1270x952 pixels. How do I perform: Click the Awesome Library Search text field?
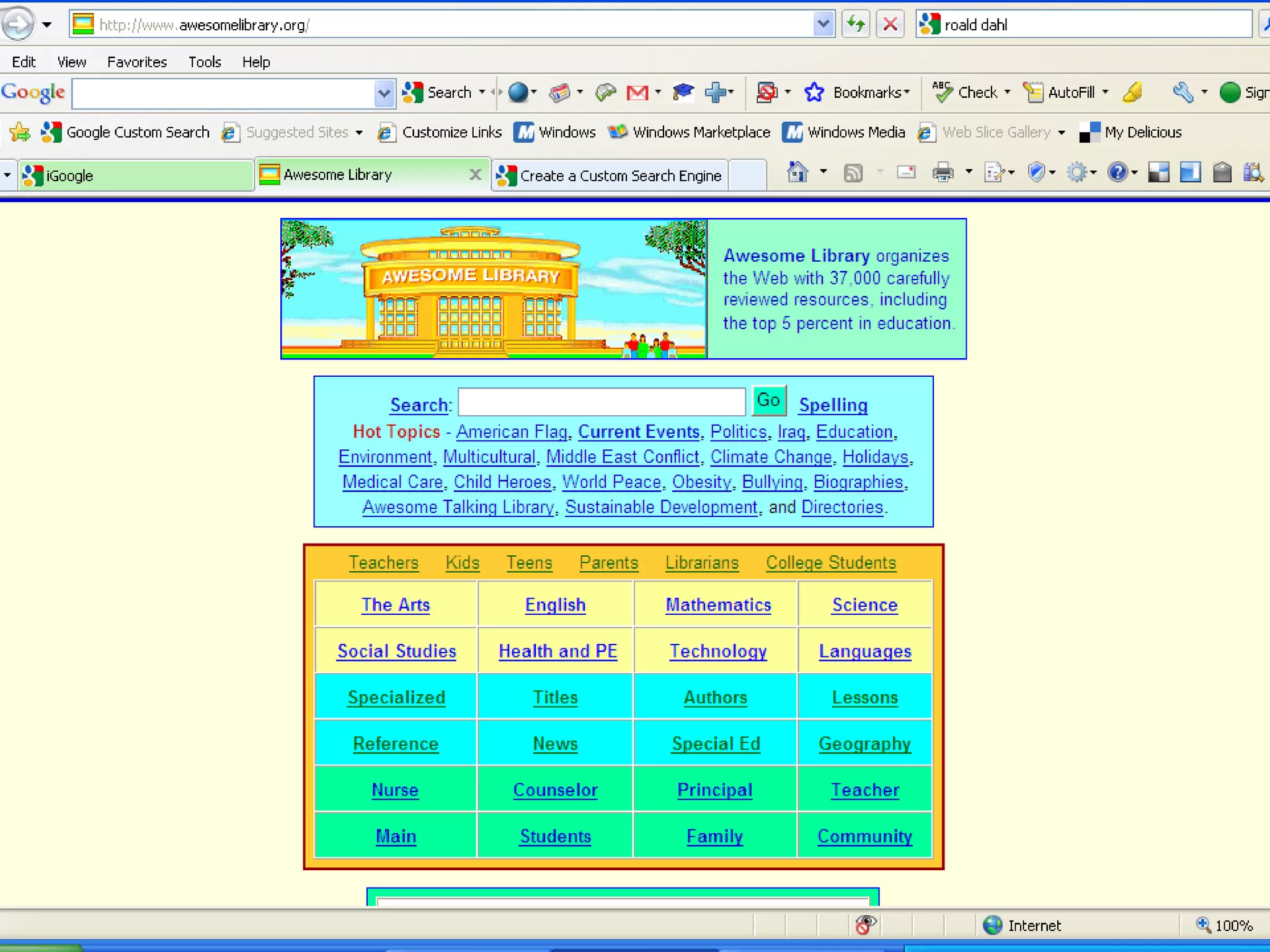click(601, 402)
